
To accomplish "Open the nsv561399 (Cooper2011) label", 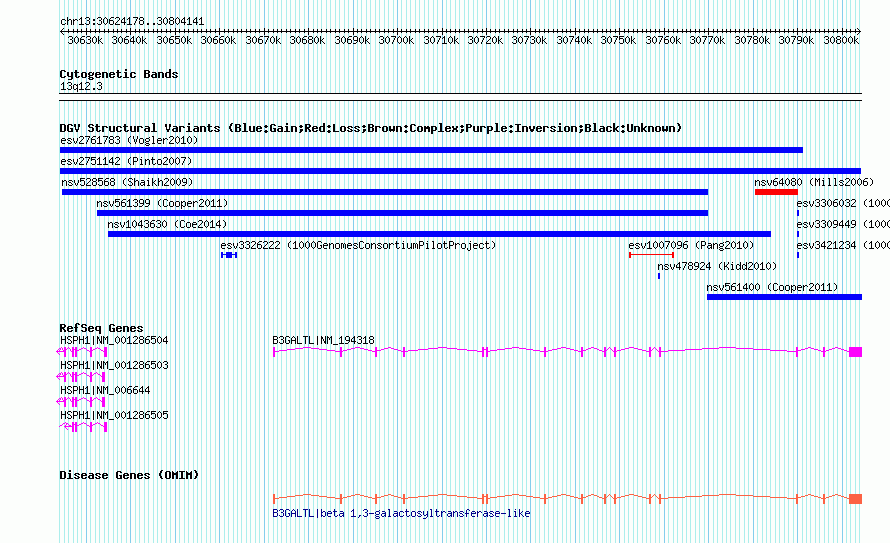I will 162,203.
